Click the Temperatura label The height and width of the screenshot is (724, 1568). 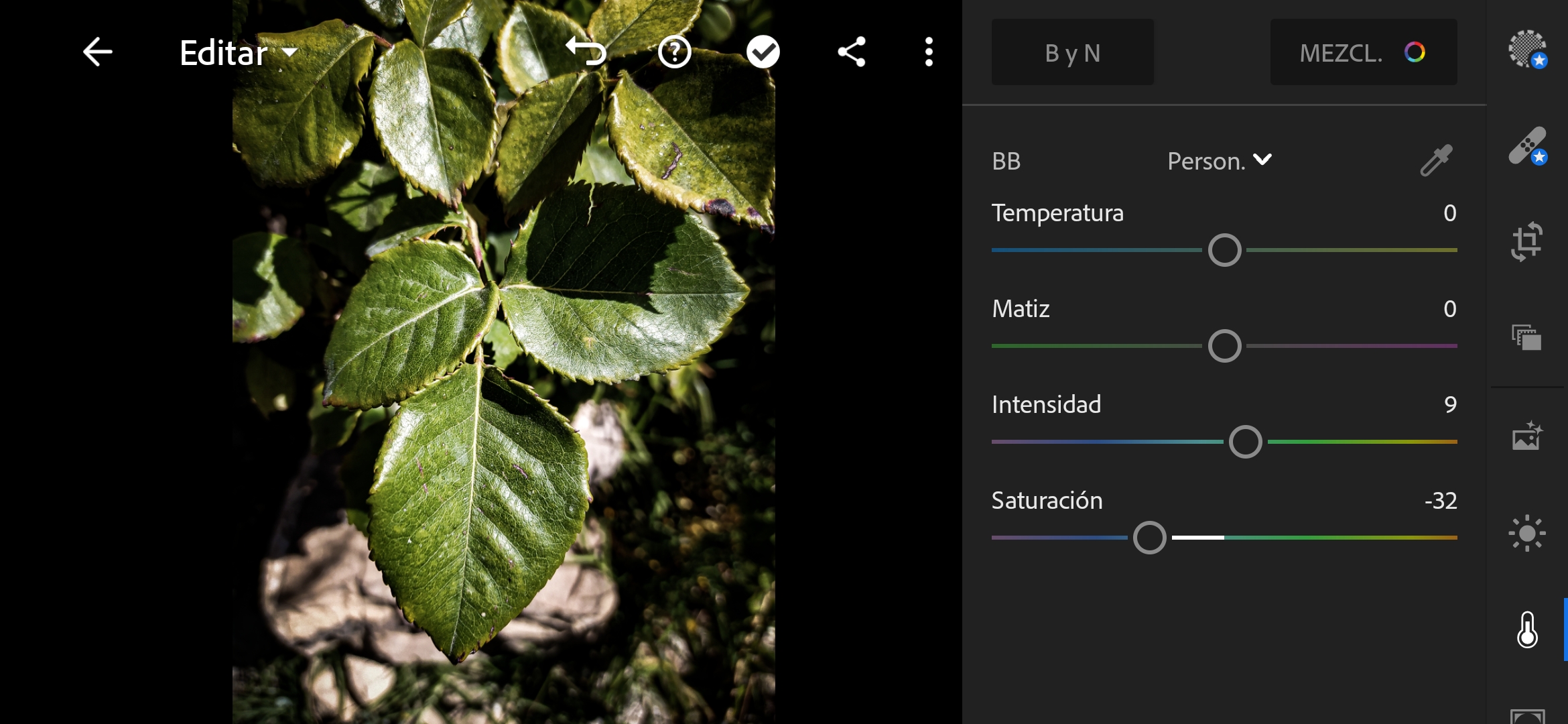(1057, 213)
